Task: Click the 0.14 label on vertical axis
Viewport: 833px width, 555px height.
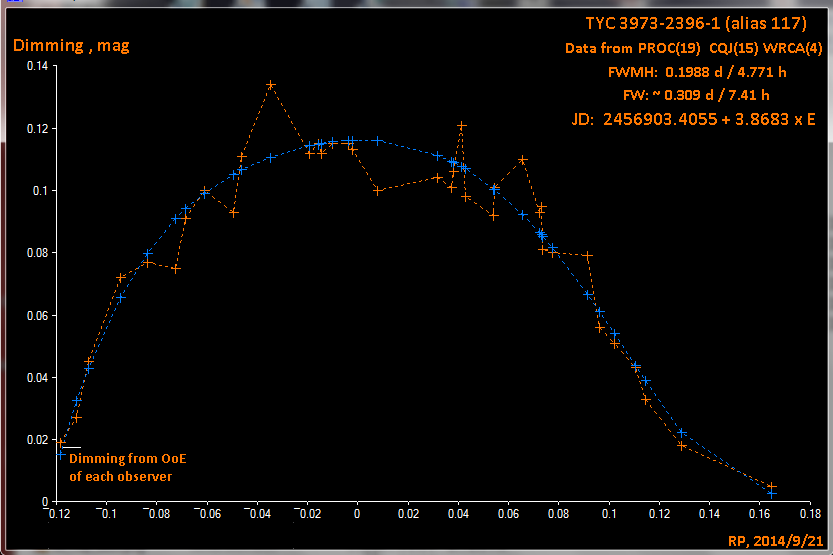Action: coord(37,66)
